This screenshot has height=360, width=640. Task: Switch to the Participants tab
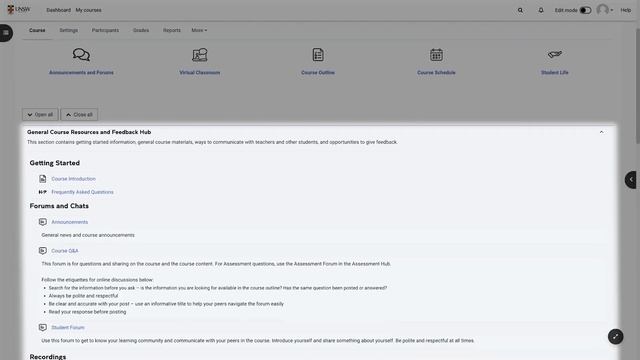[x=105, y=30]
